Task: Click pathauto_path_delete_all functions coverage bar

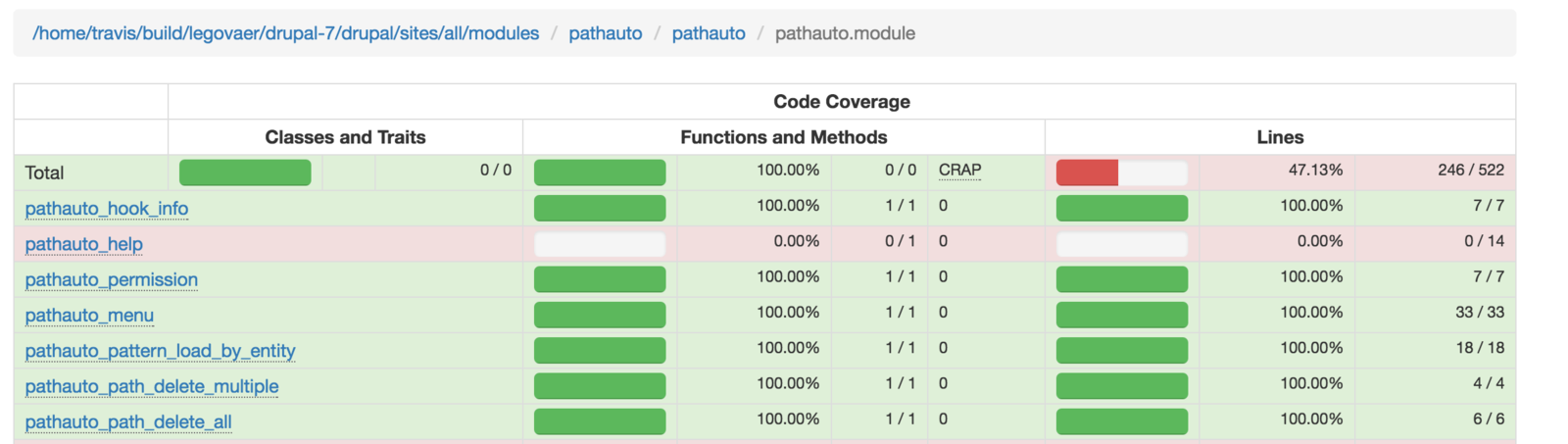Action: coord(600,421)
